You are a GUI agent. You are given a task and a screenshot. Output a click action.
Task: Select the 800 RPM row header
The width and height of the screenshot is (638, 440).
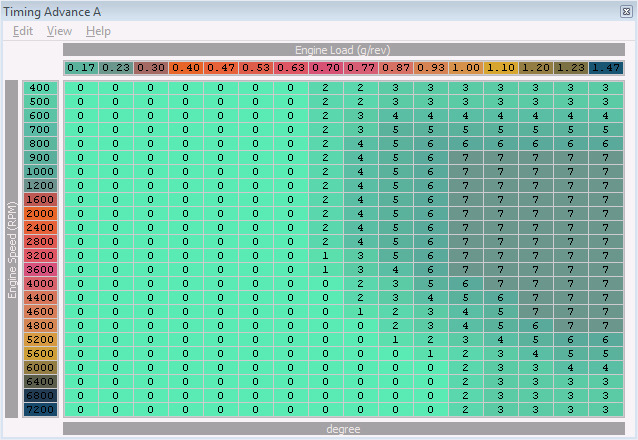pos(40,144)
